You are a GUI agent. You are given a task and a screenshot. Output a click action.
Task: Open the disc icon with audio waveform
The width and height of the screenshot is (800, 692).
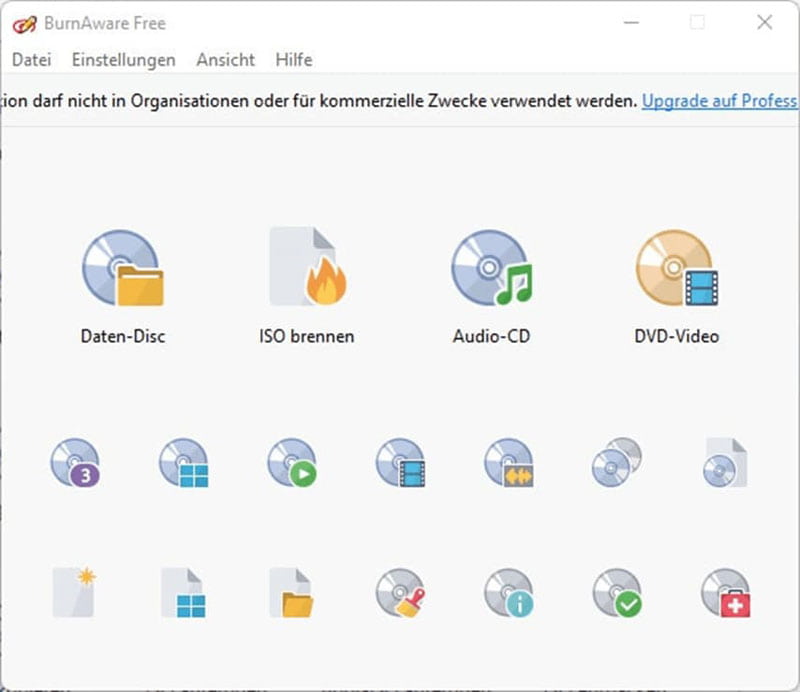pos(509,463)
